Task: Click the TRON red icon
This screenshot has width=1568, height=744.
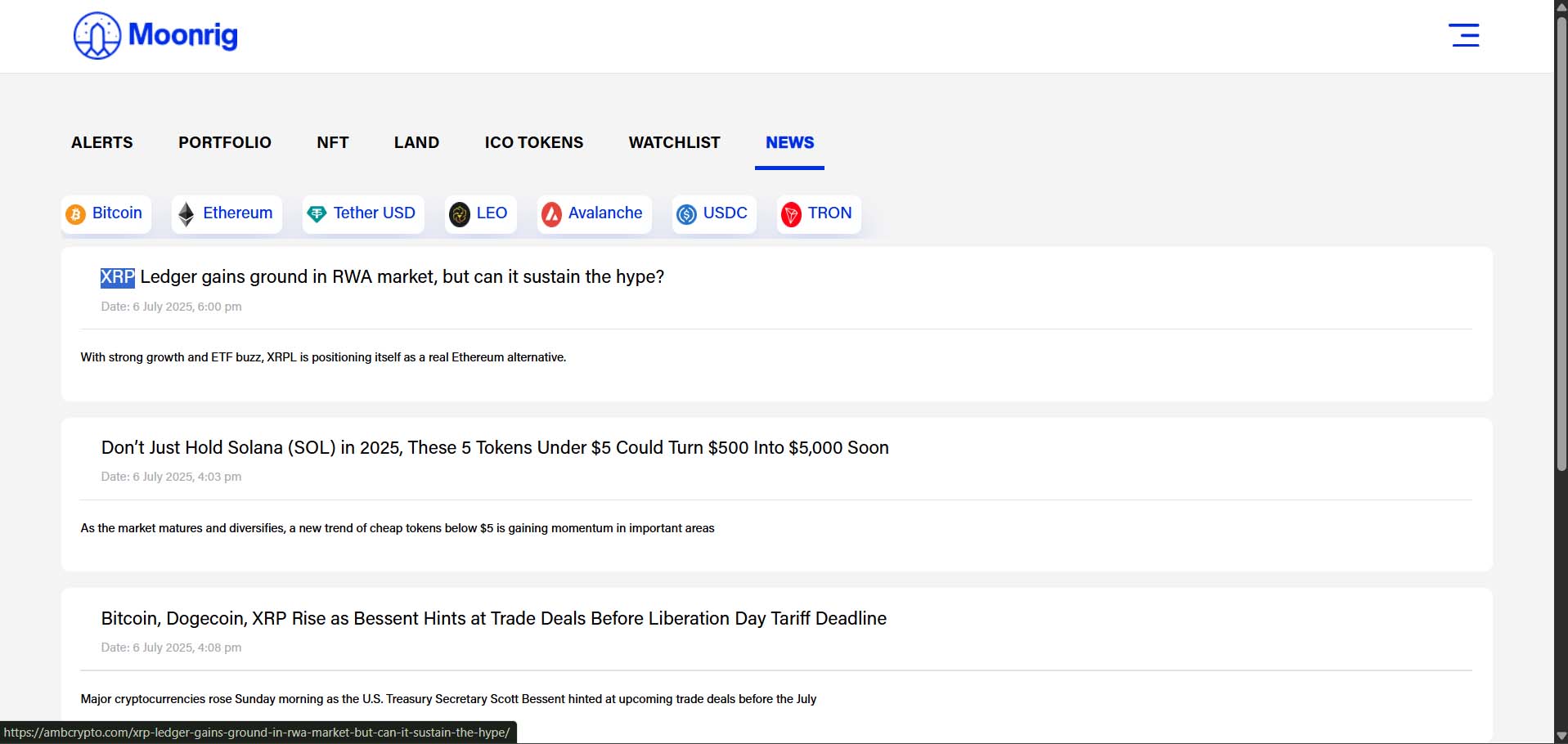Action: click(x=791, y=214)
